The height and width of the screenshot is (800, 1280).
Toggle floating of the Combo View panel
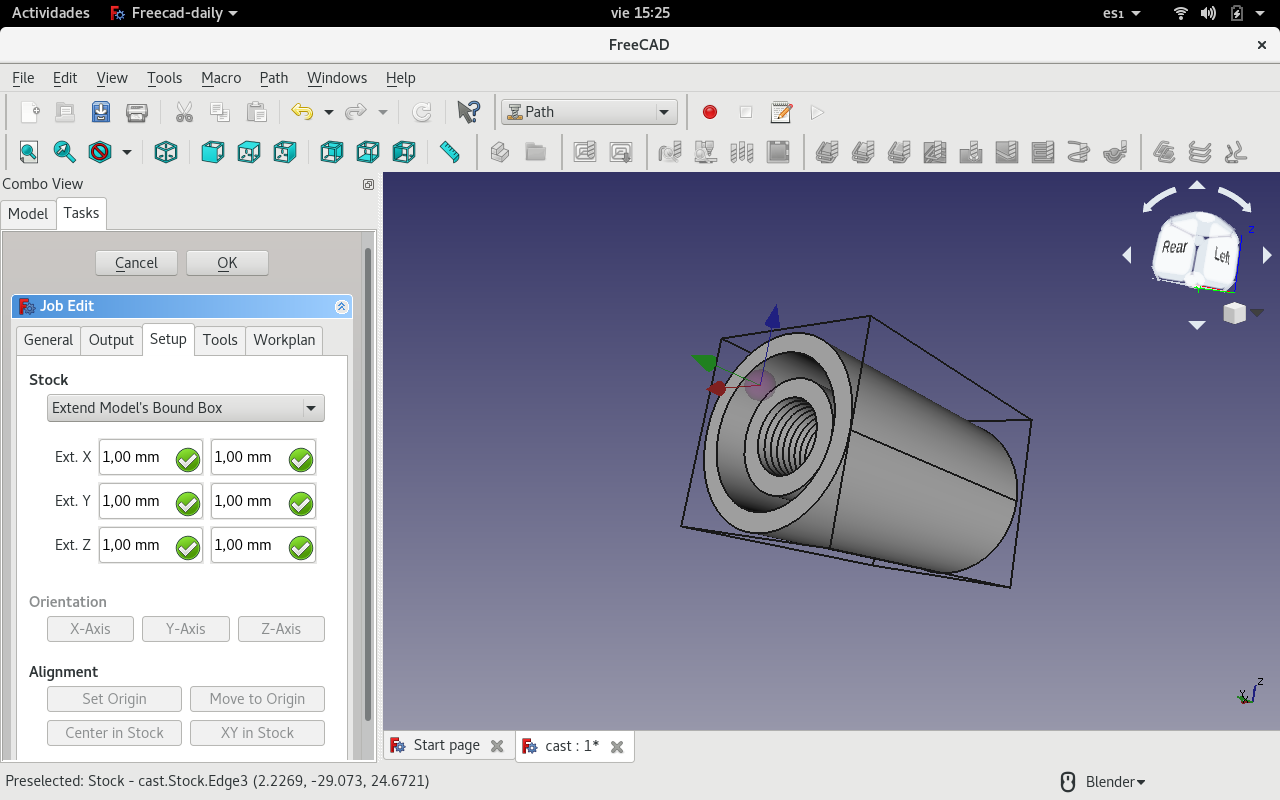point(368,184)
